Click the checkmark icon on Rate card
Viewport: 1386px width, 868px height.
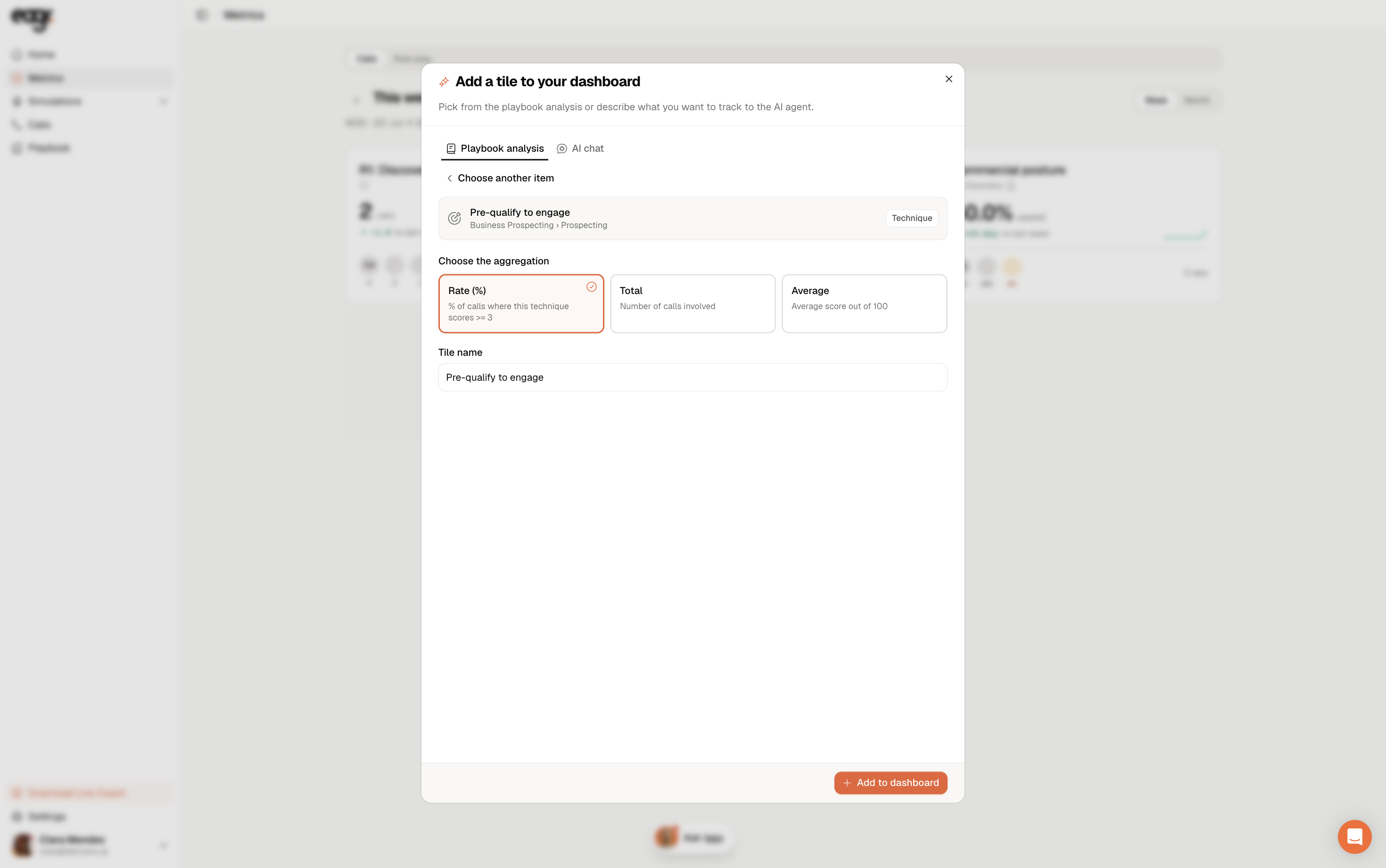pos(591,287)
